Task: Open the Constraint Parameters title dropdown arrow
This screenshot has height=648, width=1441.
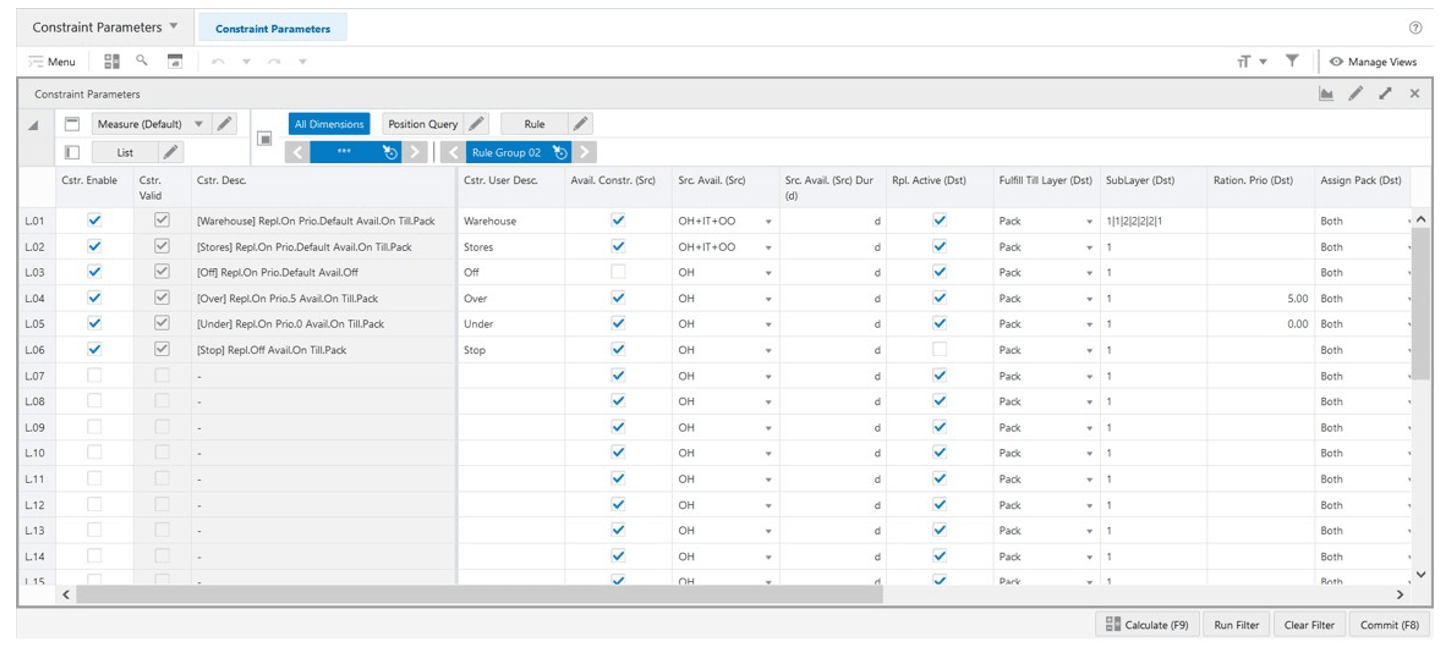Action: tap(174, 27)
